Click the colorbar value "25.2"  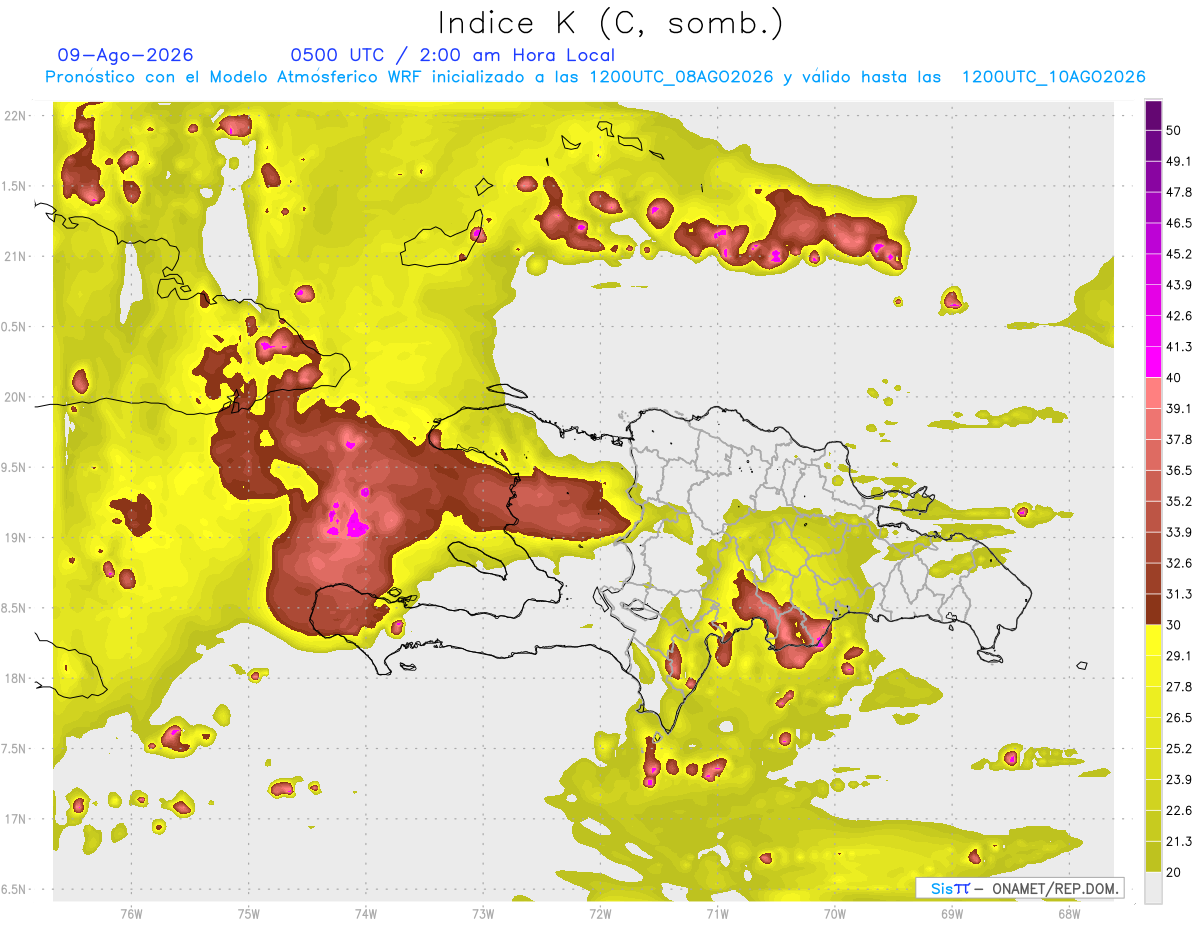tap(1179, 748)
